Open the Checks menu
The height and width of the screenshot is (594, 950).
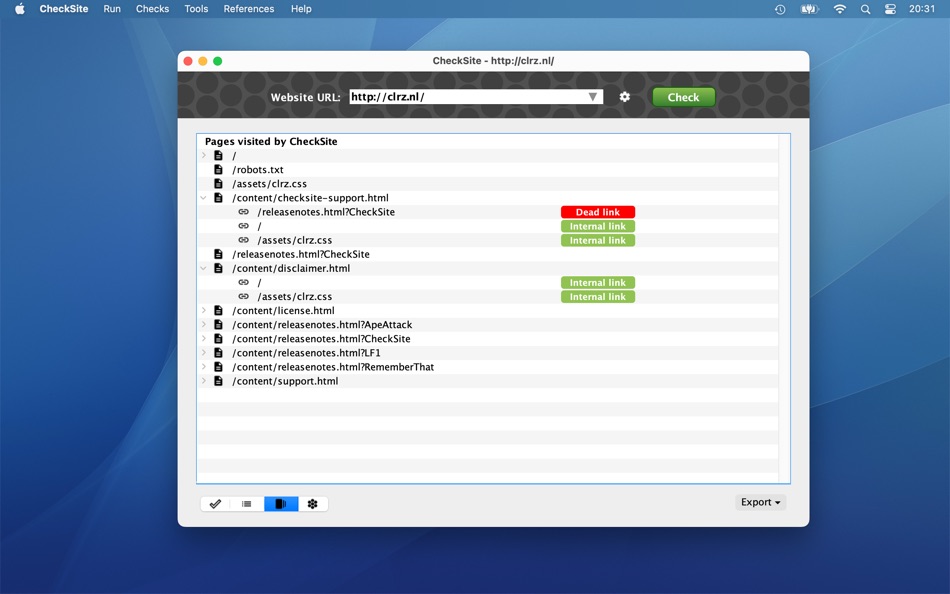[152, 9]
